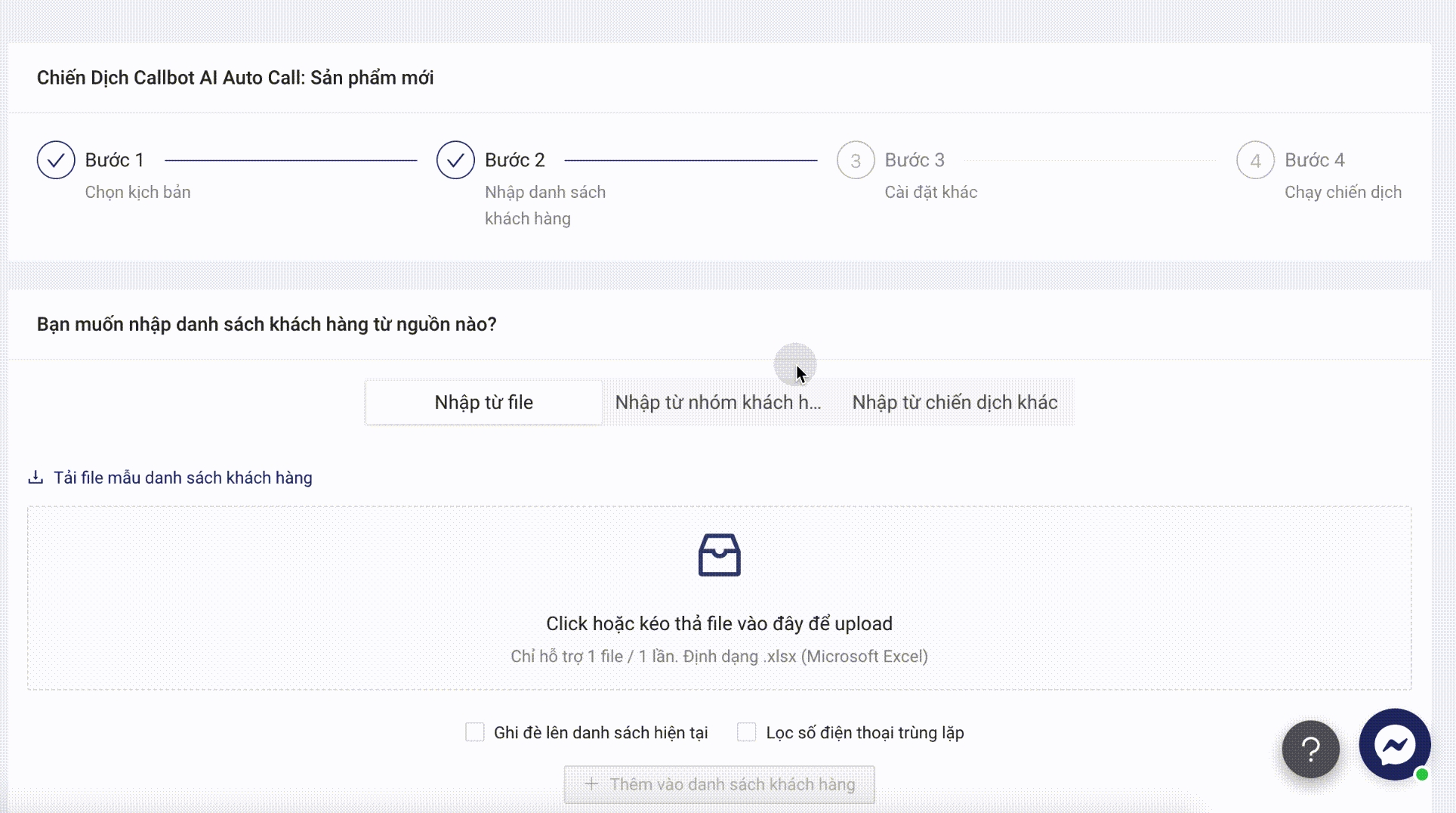Select the Nhập từ file tab
The width and height of the screenshot is (1456, 813).
483,403
